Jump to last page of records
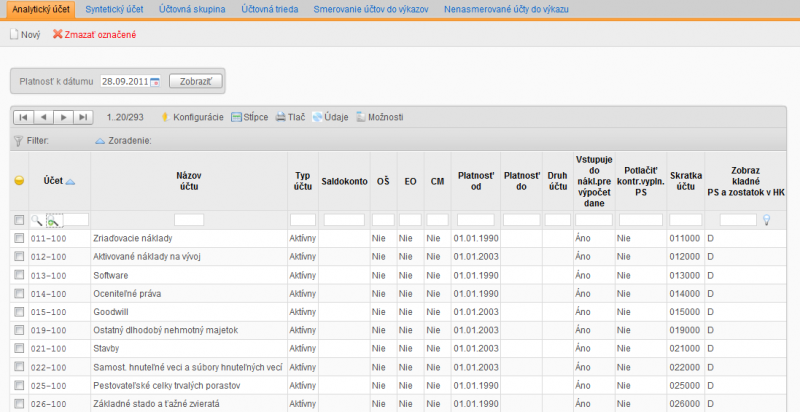The image size is (800, 412). tap(84, 117)
